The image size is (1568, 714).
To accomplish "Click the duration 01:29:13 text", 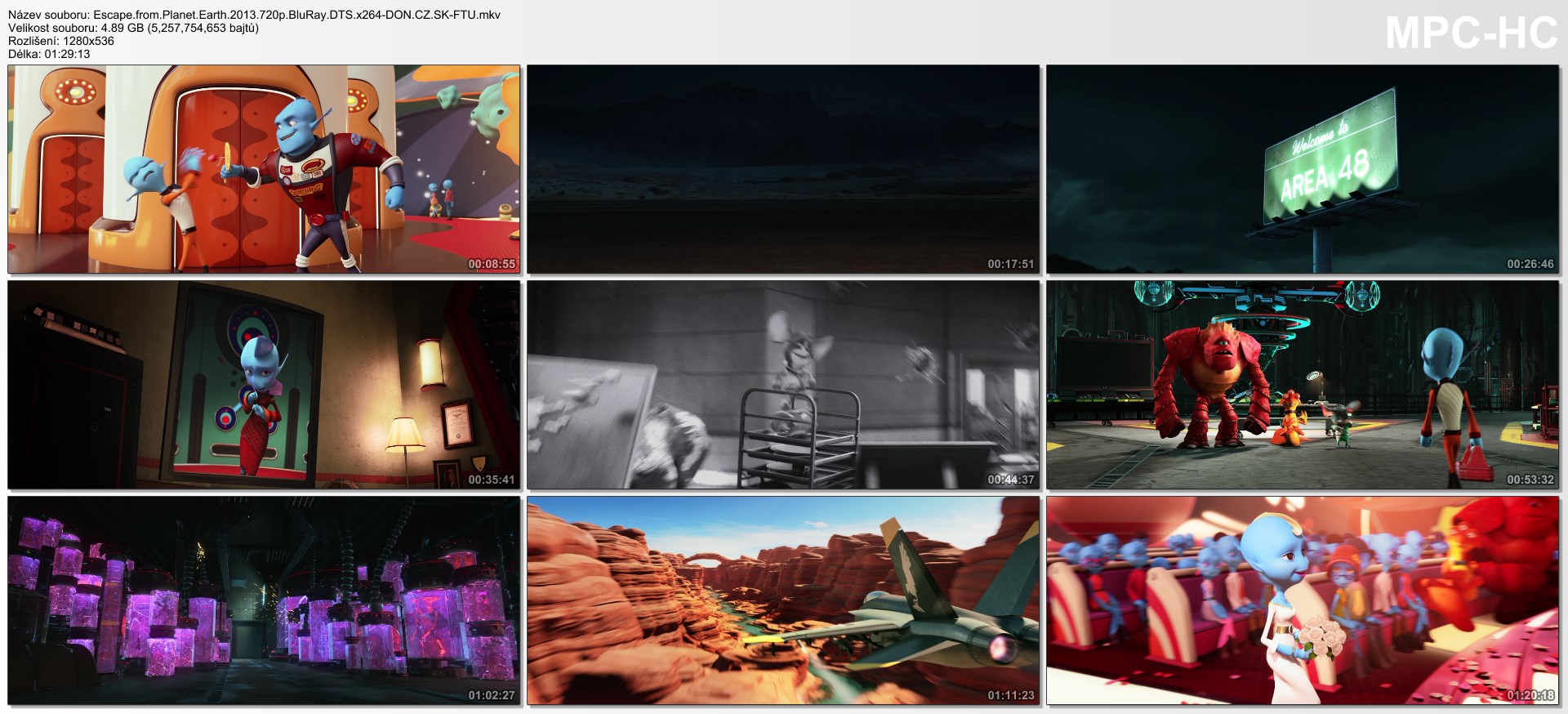I will [x=49, y=54].
